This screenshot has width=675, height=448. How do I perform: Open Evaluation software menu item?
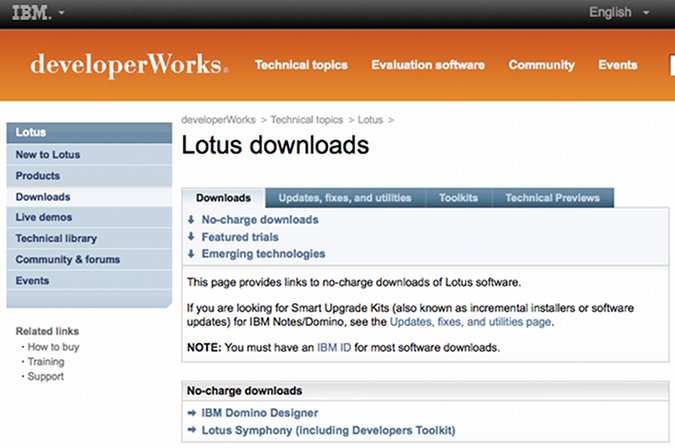click(428, 65)
